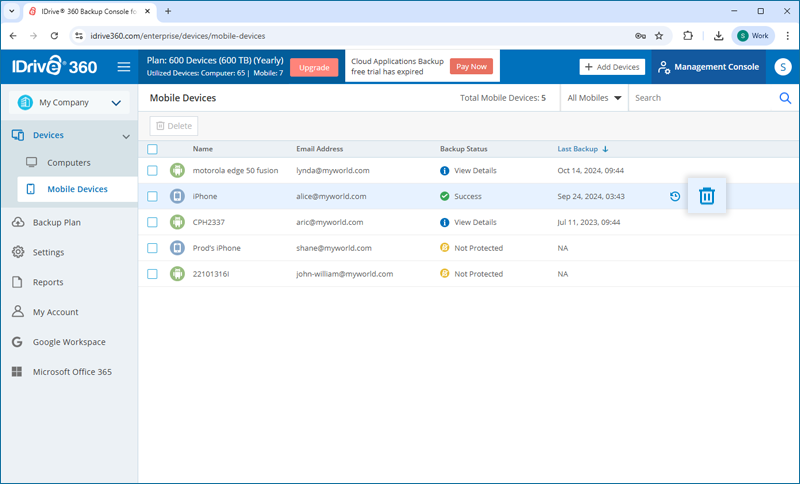Open Backup Plan in the sidebar

click(x=56, y=222)
